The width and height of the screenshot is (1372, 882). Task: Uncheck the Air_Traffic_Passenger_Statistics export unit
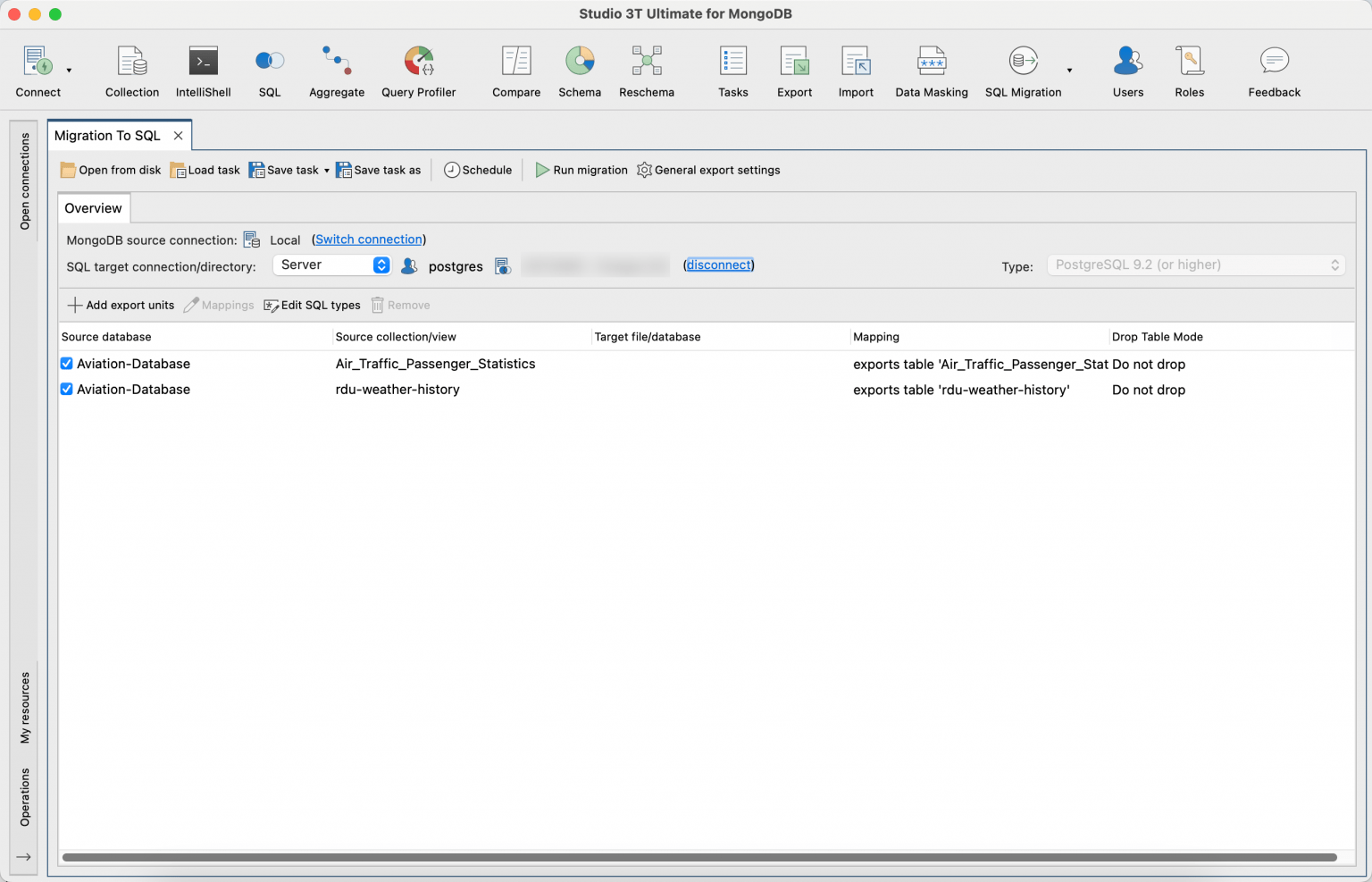(66, 363)
